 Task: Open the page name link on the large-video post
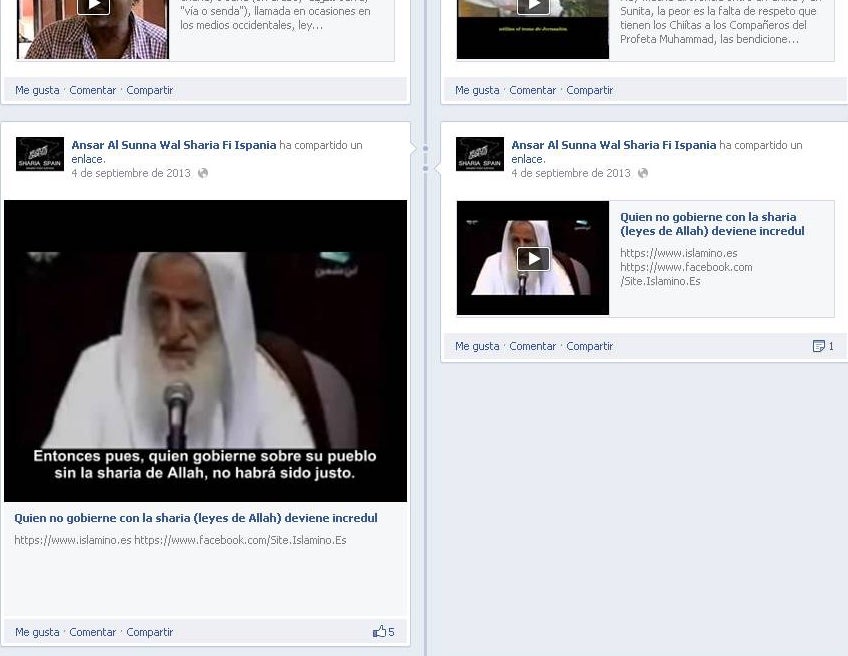pos(174,145)
